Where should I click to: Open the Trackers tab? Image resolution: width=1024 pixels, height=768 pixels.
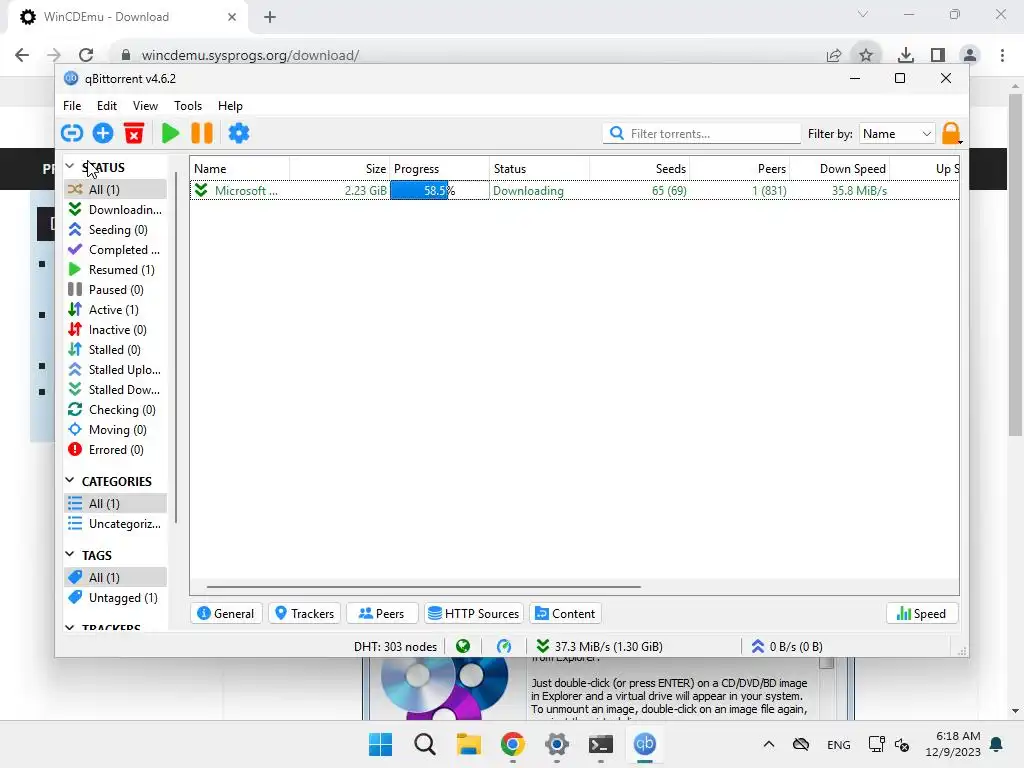pos(304,613)
